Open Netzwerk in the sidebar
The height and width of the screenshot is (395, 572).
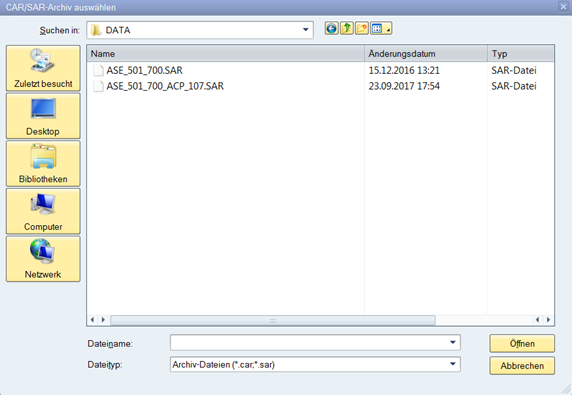tap(43, 259)
